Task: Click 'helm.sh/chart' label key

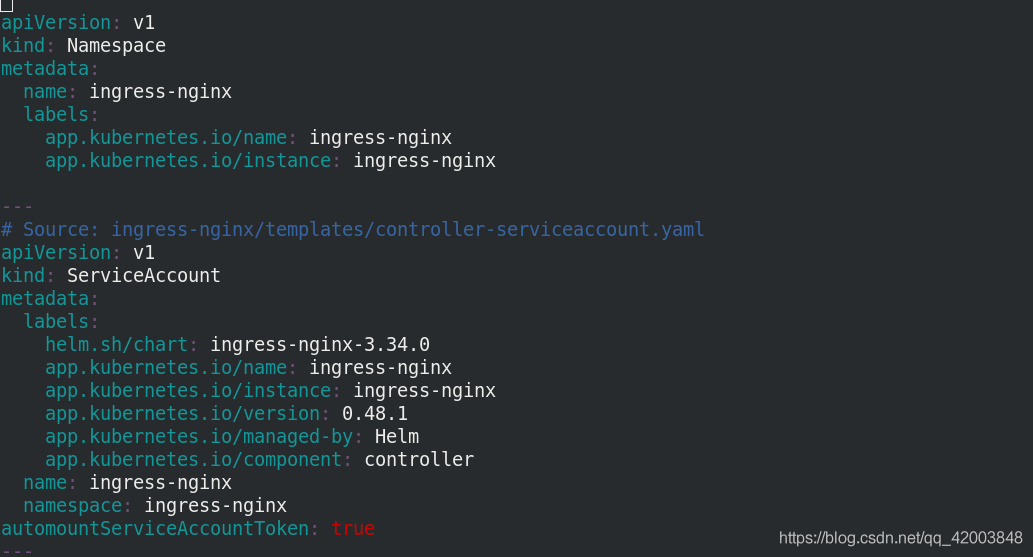Action: click(x=116, y=345)
